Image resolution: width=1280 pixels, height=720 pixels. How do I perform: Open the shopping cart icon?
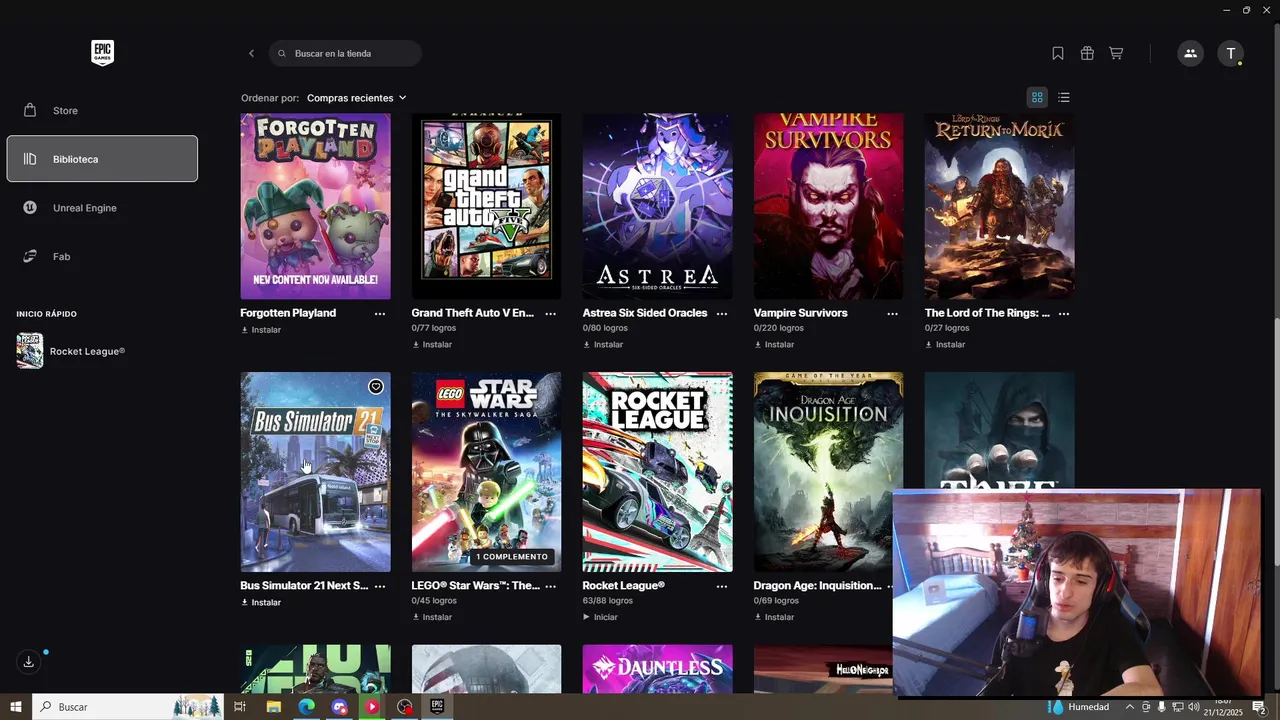(1116, 53)
